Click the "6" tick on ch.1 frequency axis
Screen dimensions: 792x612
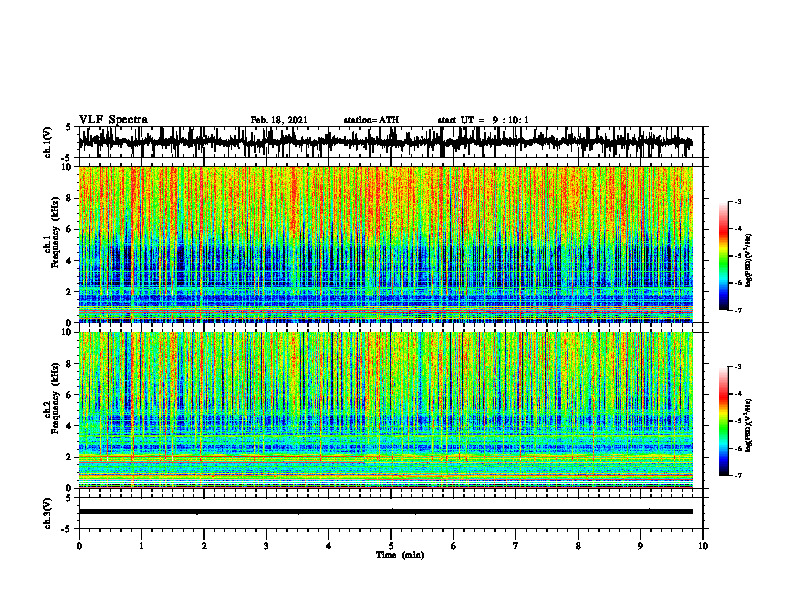pyautogui.click(x=69, y=229)
